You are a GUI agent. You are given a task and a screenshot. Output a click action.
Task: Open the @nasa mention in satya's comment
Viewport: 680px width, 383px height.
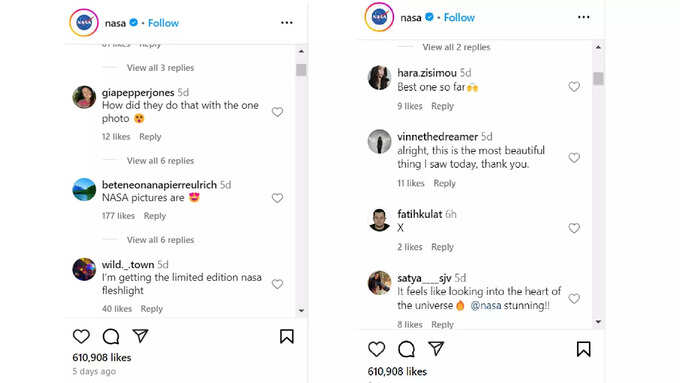[486, 305]
